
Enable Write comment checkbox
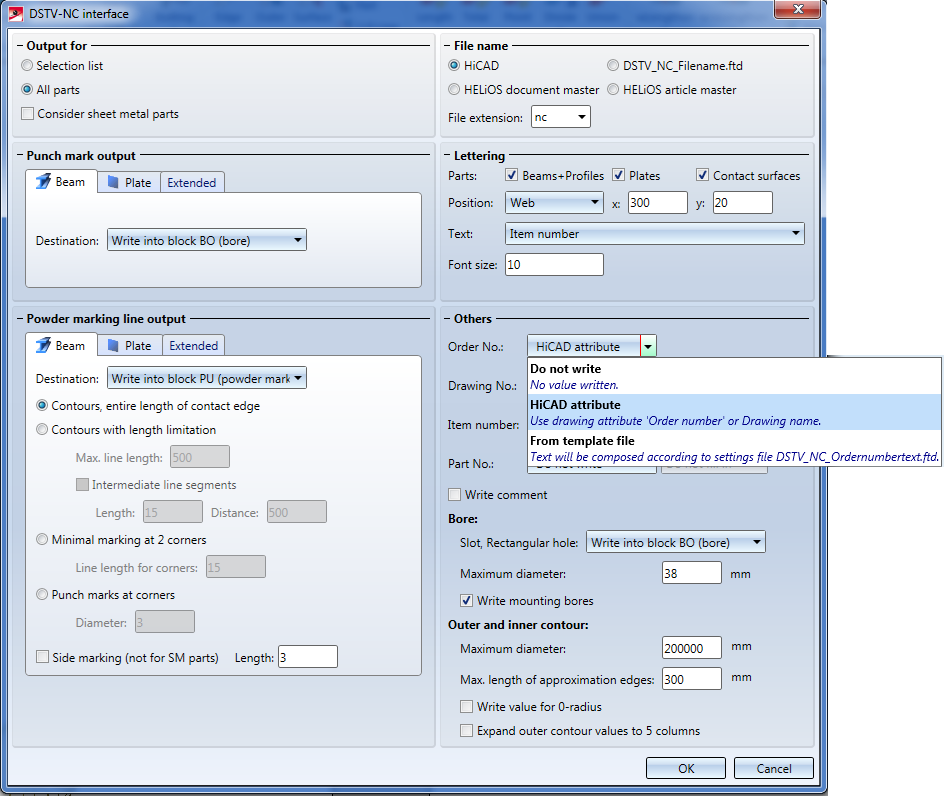[455, 494]
